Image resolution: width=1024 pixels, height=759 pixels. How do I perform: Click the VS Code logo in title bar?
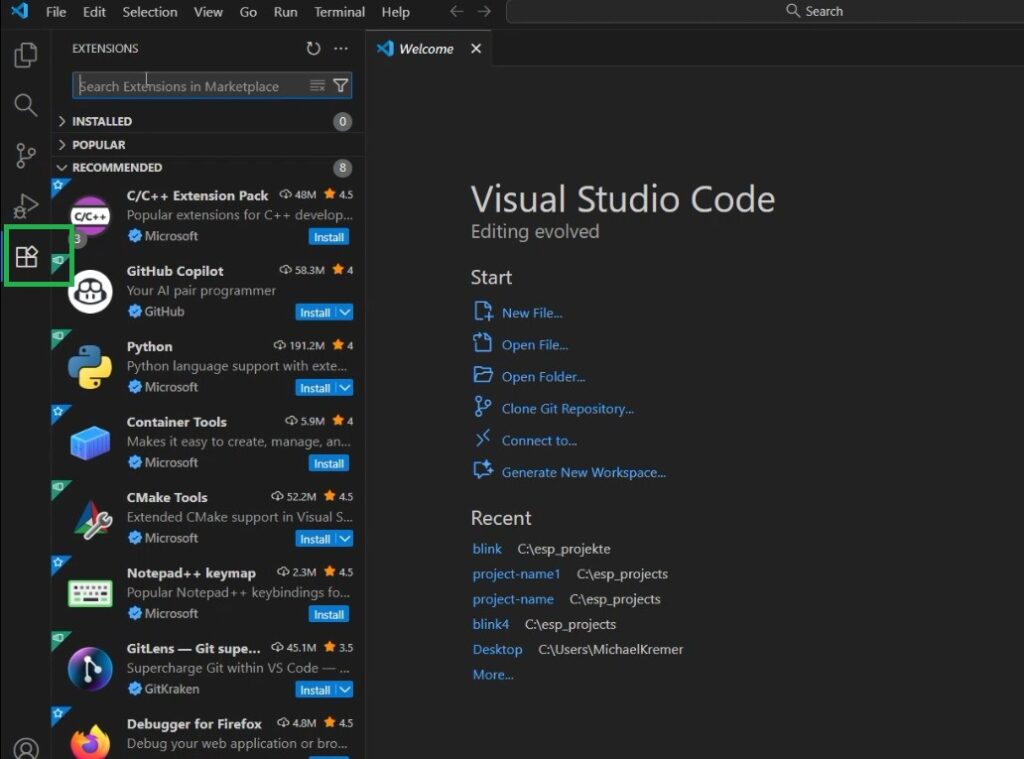click(x=20, y=11)
